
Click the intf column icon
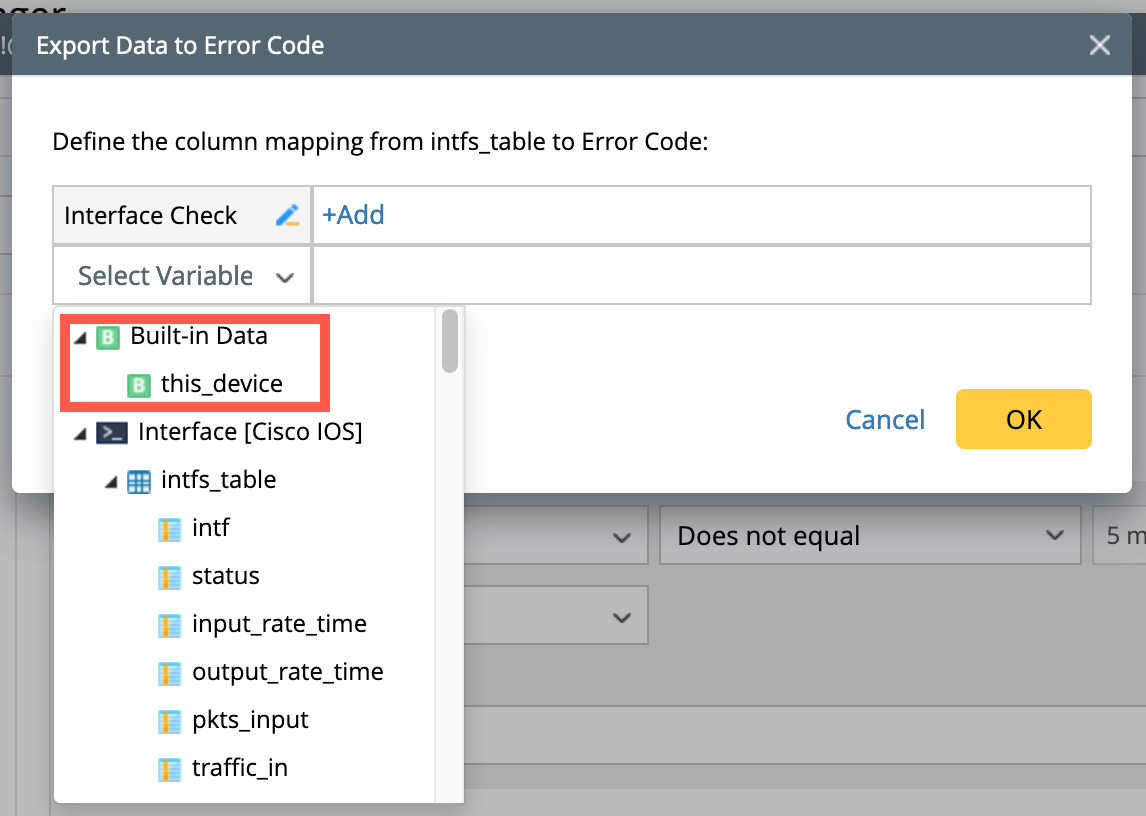point(170,528)
